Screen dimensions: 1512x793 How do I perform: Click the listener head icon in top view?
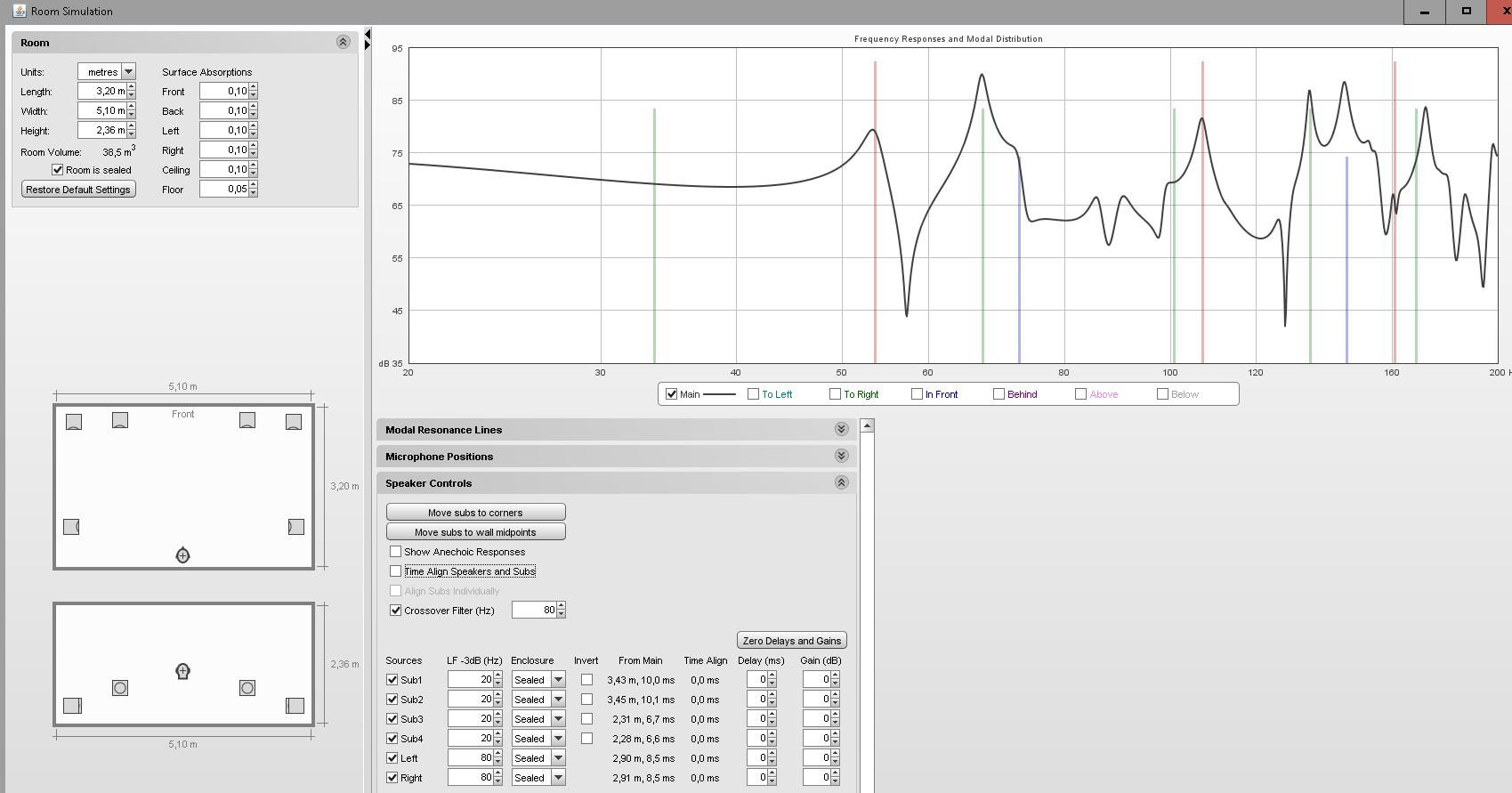[x=182, y=555]
